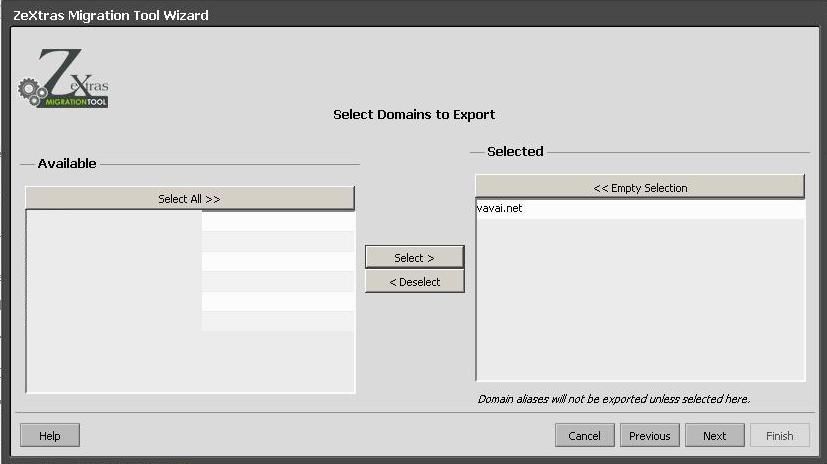Viewport: 827px width, 464px height.
Task: Click the ZeXtras Migration Tool logo
Action: [x=64, y=80]
